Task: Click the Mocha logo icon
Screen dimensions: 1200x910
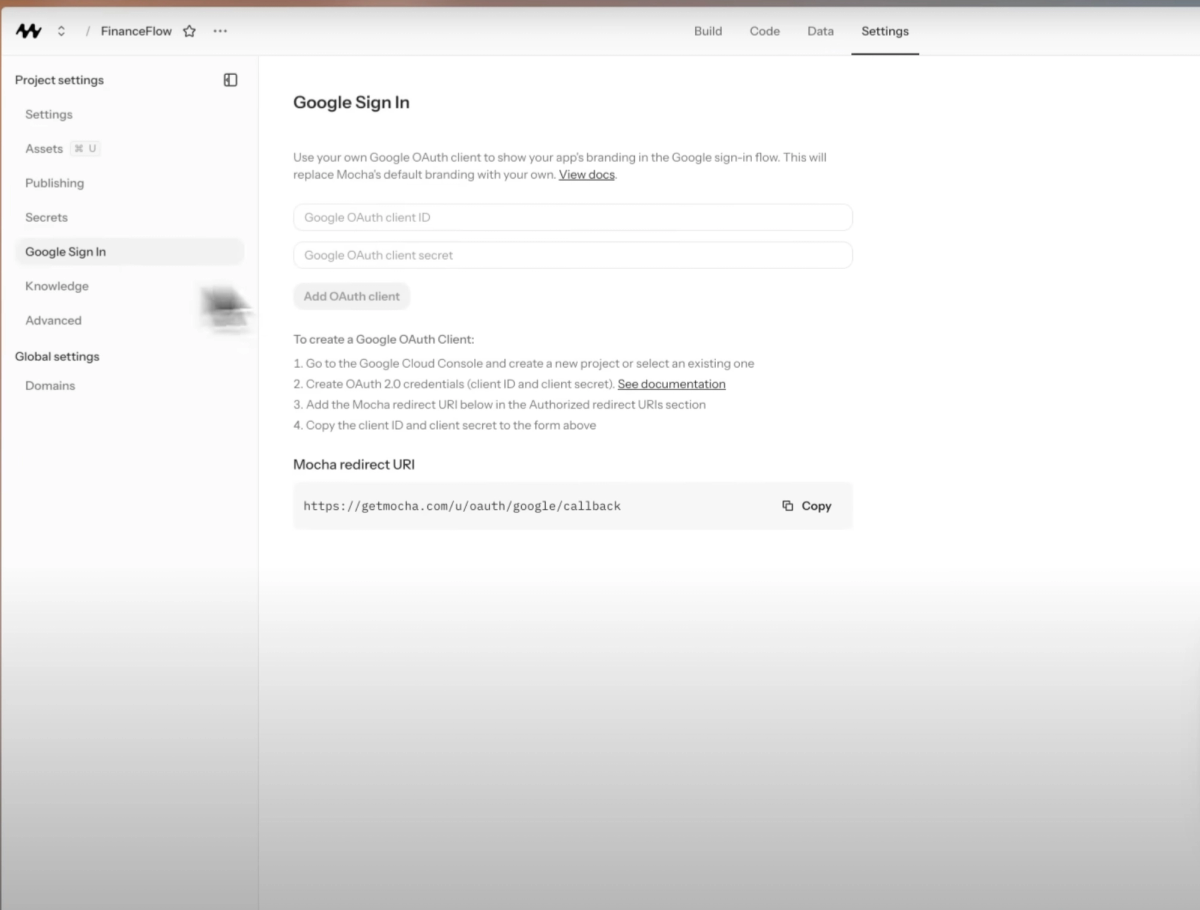Action: (x=28, y=31)
